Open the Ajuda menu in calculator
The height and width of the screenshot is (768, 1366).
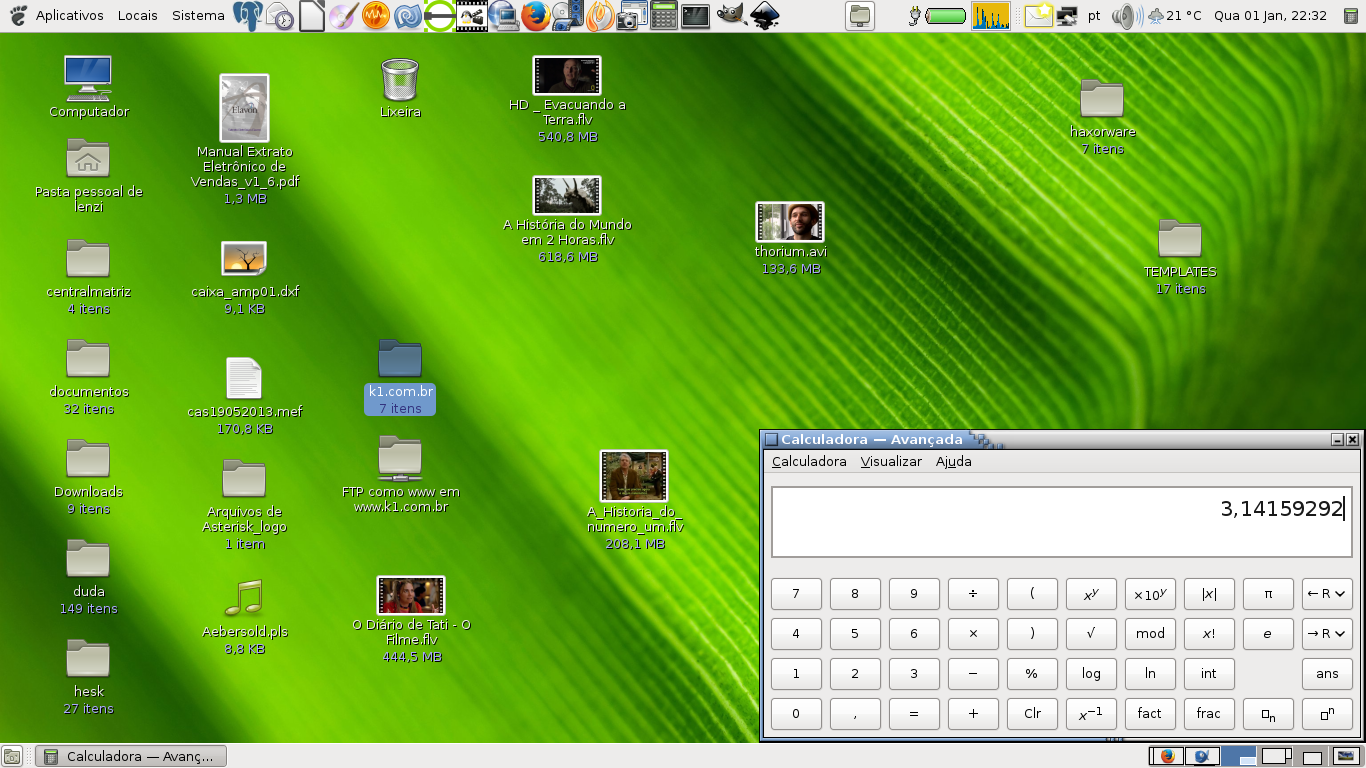click(x=953, y=462)
